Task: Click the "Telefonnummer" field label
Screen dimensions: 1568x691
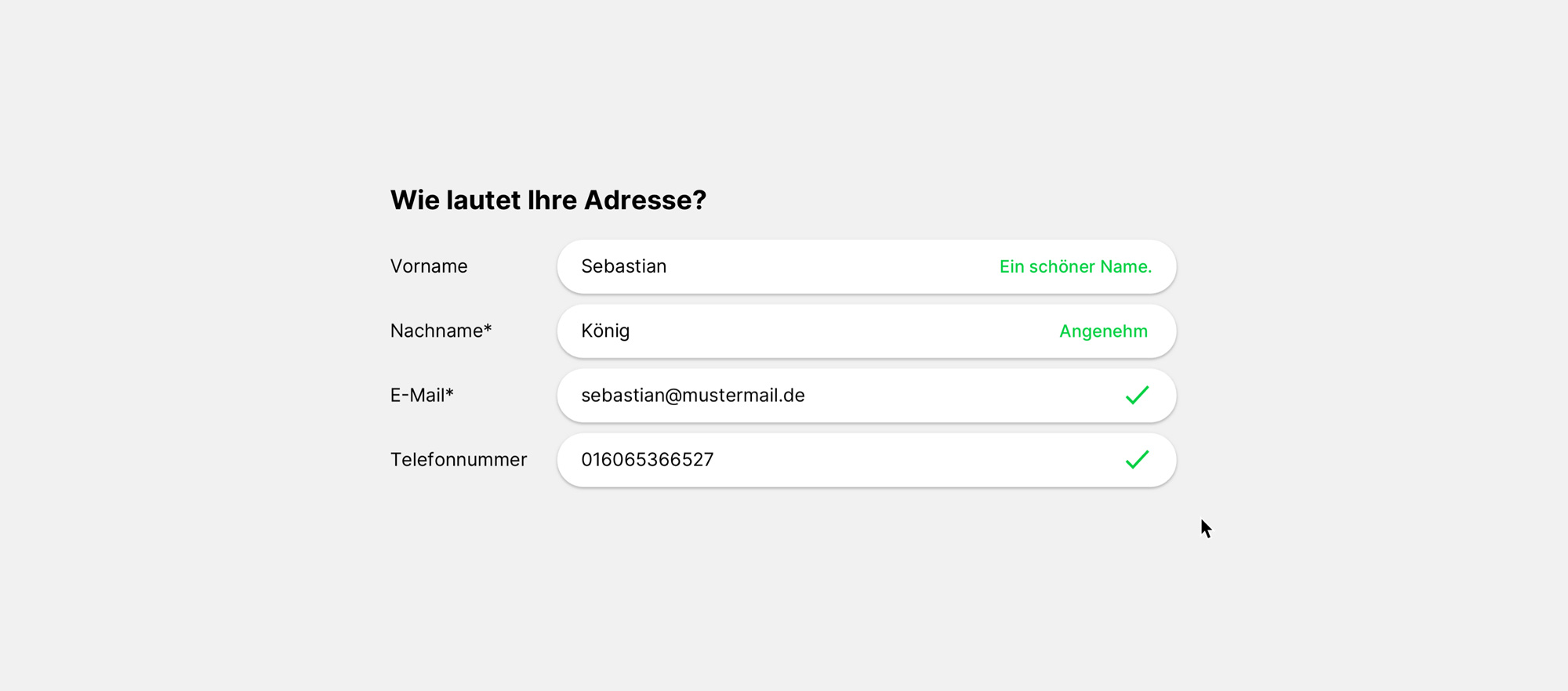Action: [x=459, y=460]
